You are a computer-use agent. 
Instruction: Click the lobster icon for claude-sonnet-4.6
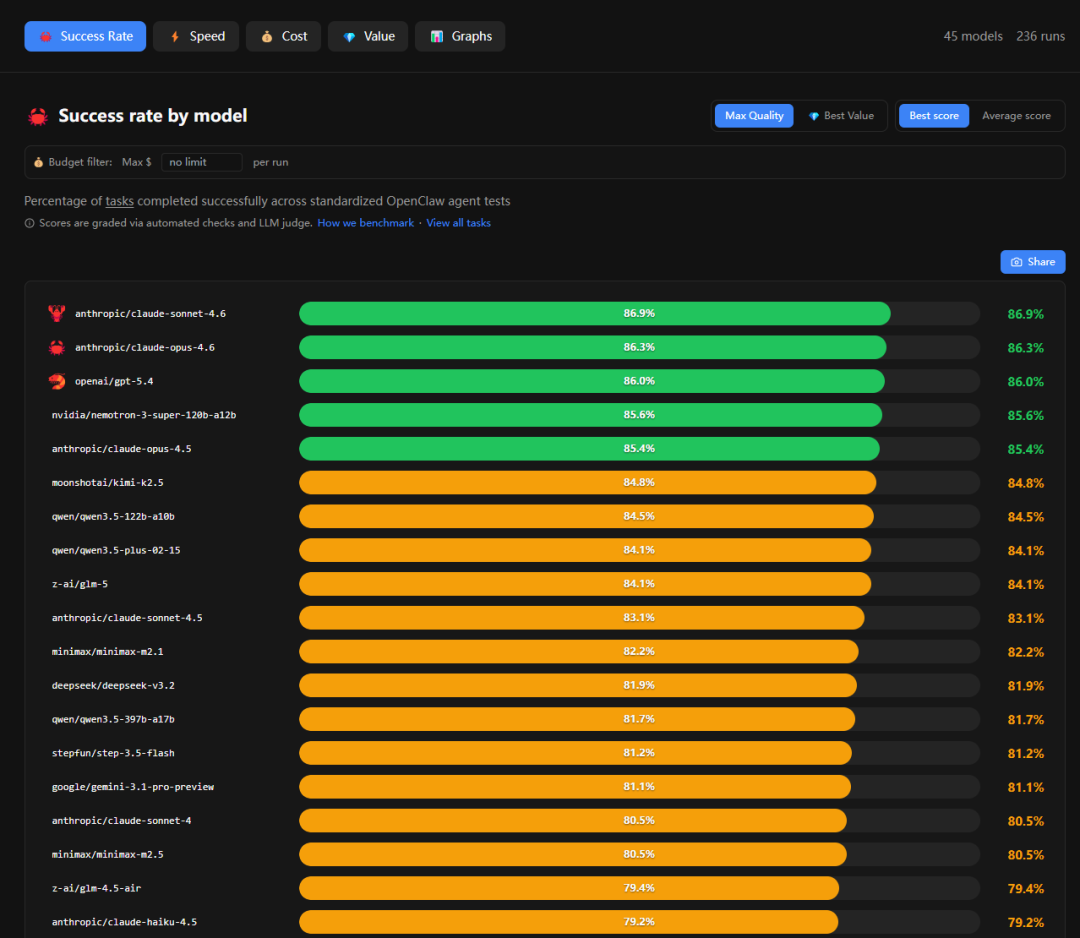coord(56,313)
